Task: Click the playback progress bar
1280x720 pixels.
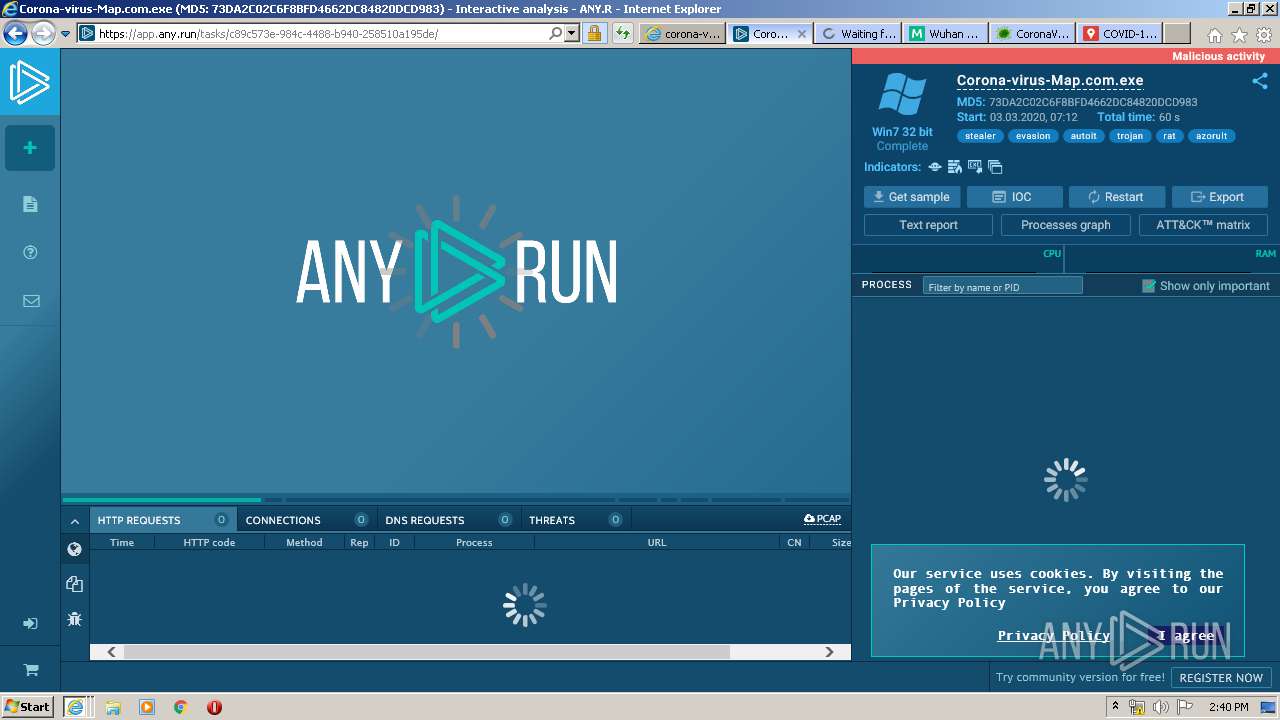Action: tap(456, 499)
